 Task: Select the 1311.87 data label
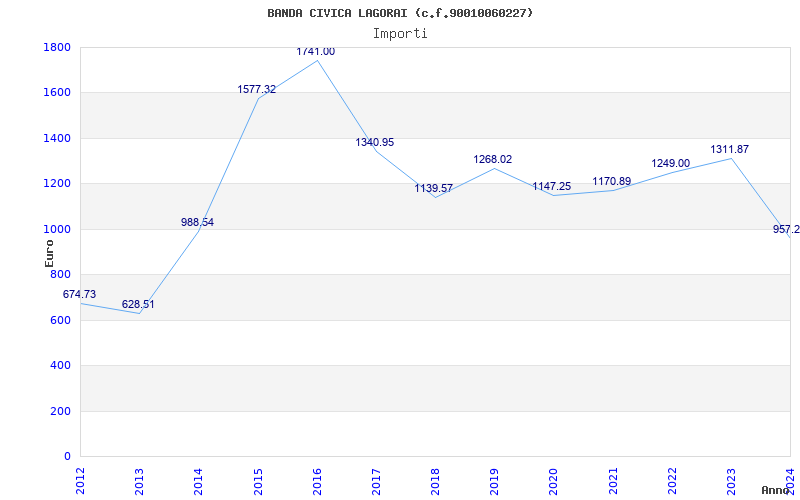pos(730,149)
